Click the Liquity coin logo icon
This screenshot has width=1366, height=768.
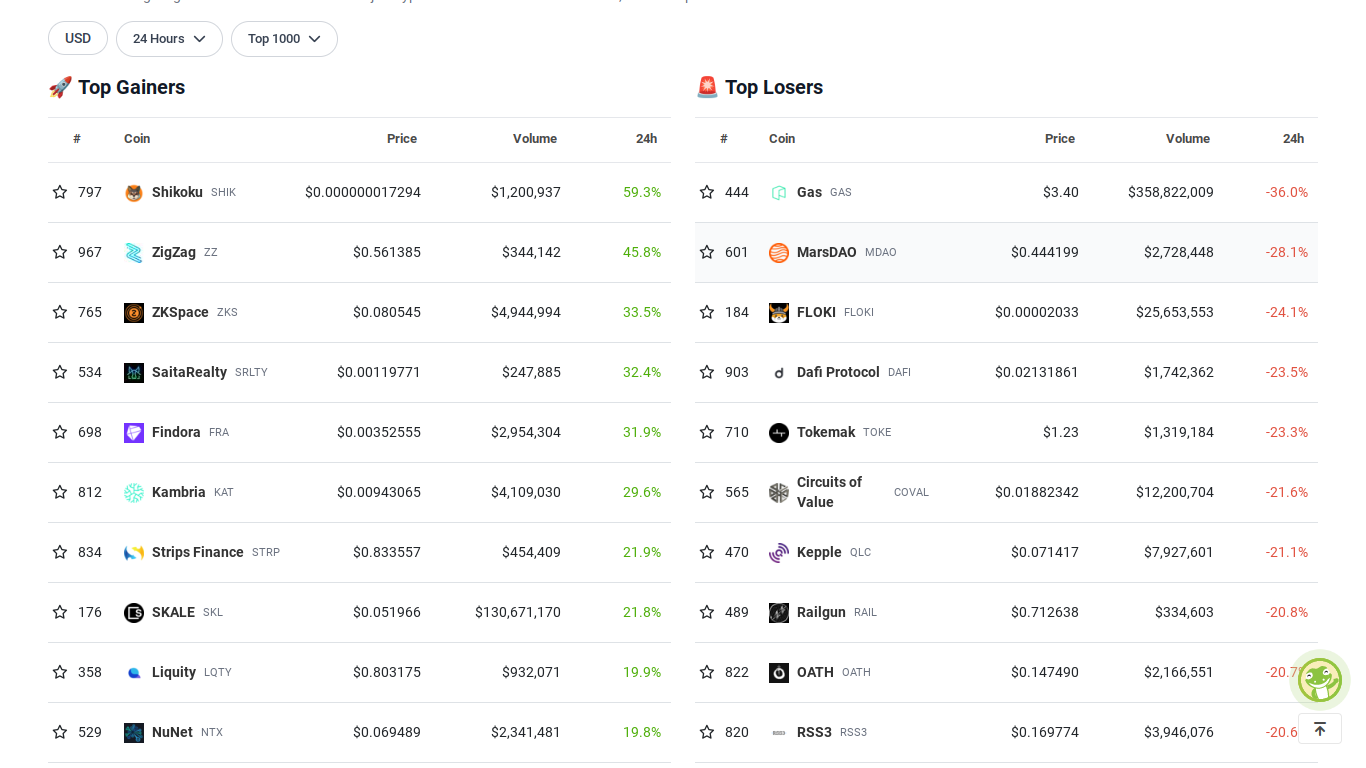134,673
